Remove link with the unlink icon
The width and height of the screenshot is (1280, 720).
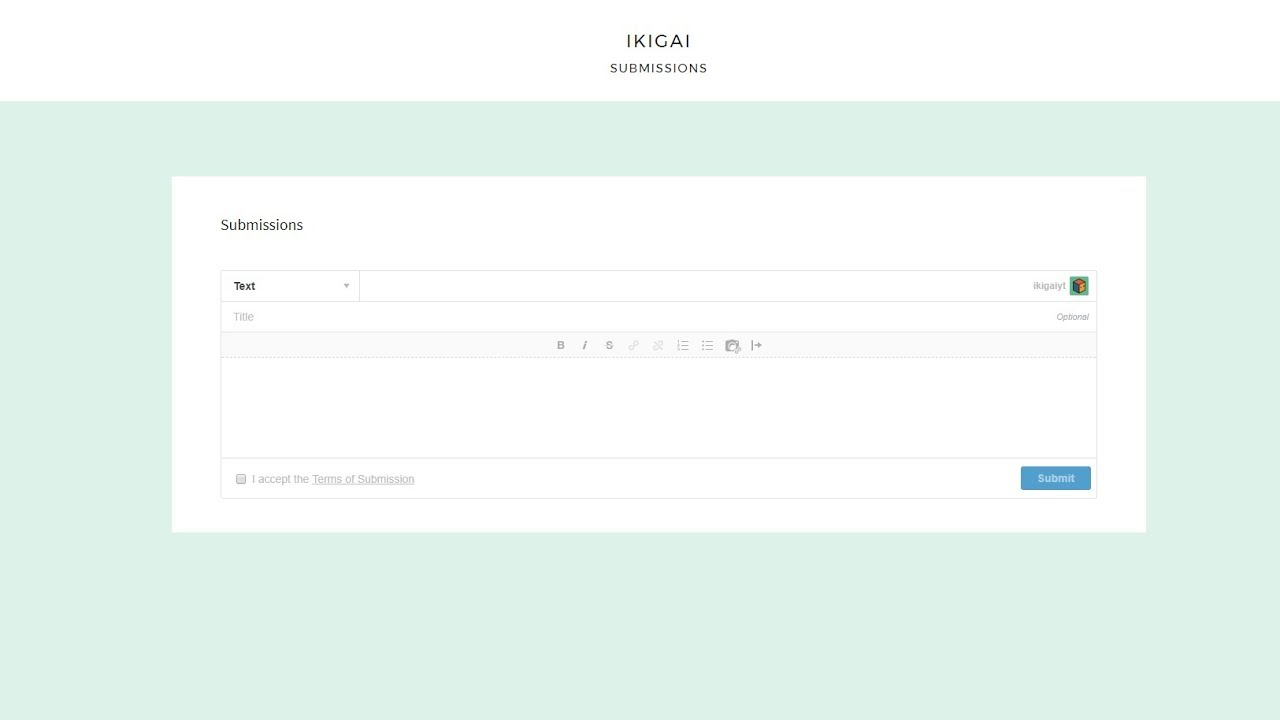pyautogui.click(x=658, y=345)
